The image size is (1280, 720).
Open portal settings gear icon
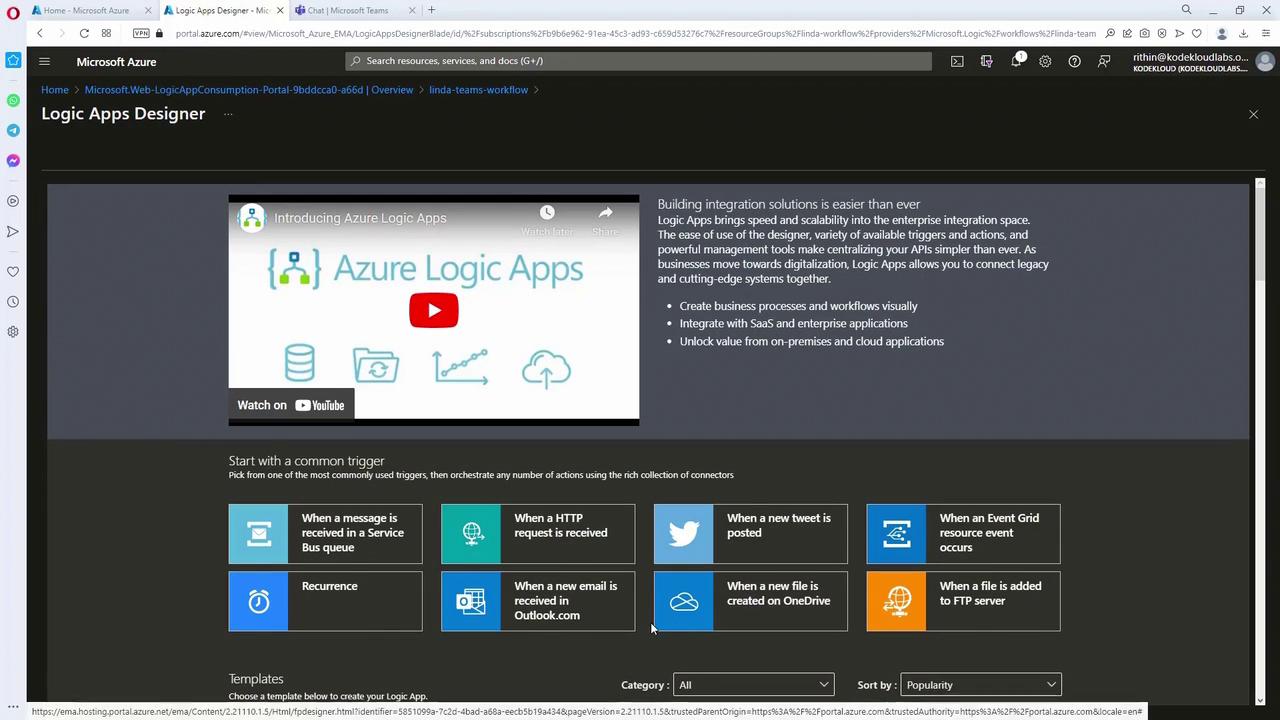pyautogui.click(x=1045, y=61)
